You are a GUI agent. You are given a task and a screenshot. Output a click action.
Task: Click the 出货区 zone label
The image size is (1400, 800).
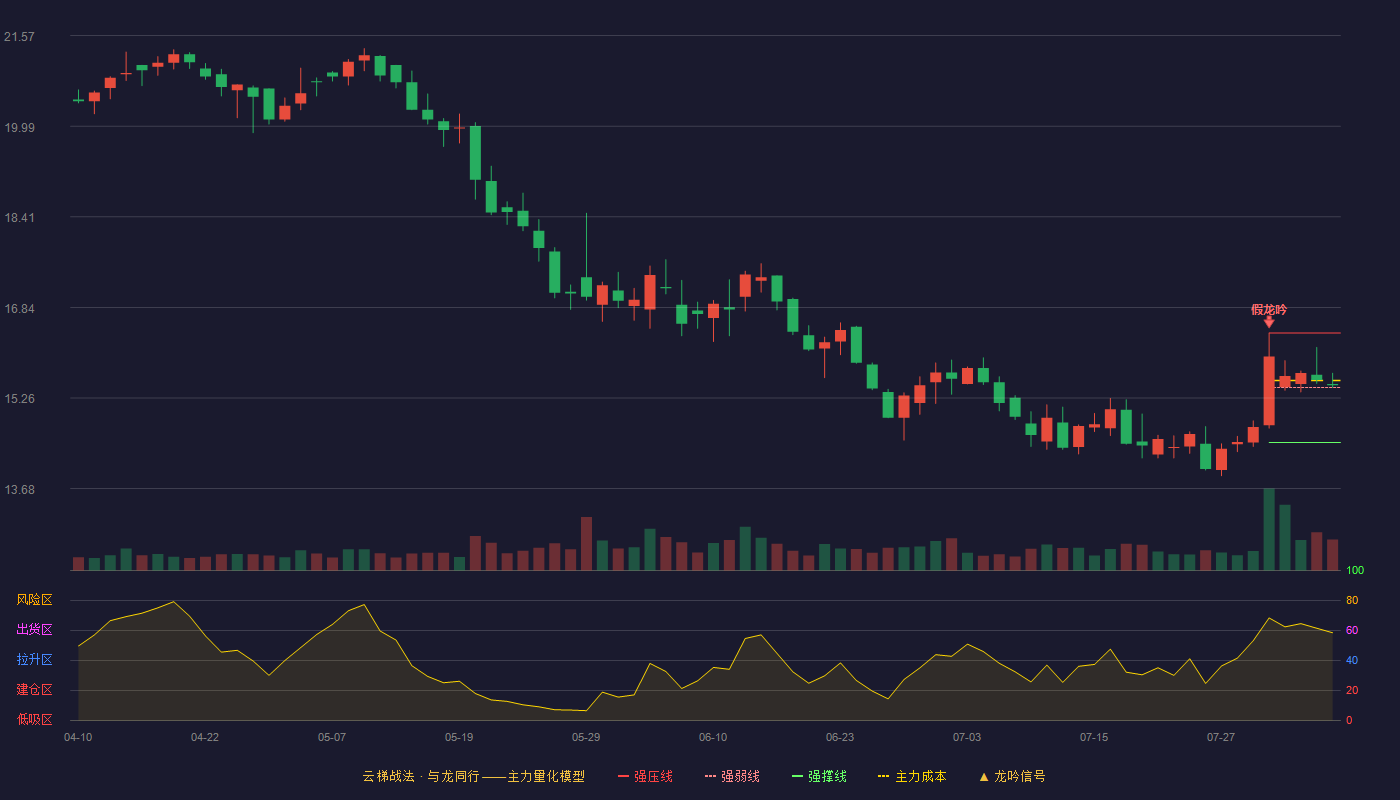tap(34, 630)
